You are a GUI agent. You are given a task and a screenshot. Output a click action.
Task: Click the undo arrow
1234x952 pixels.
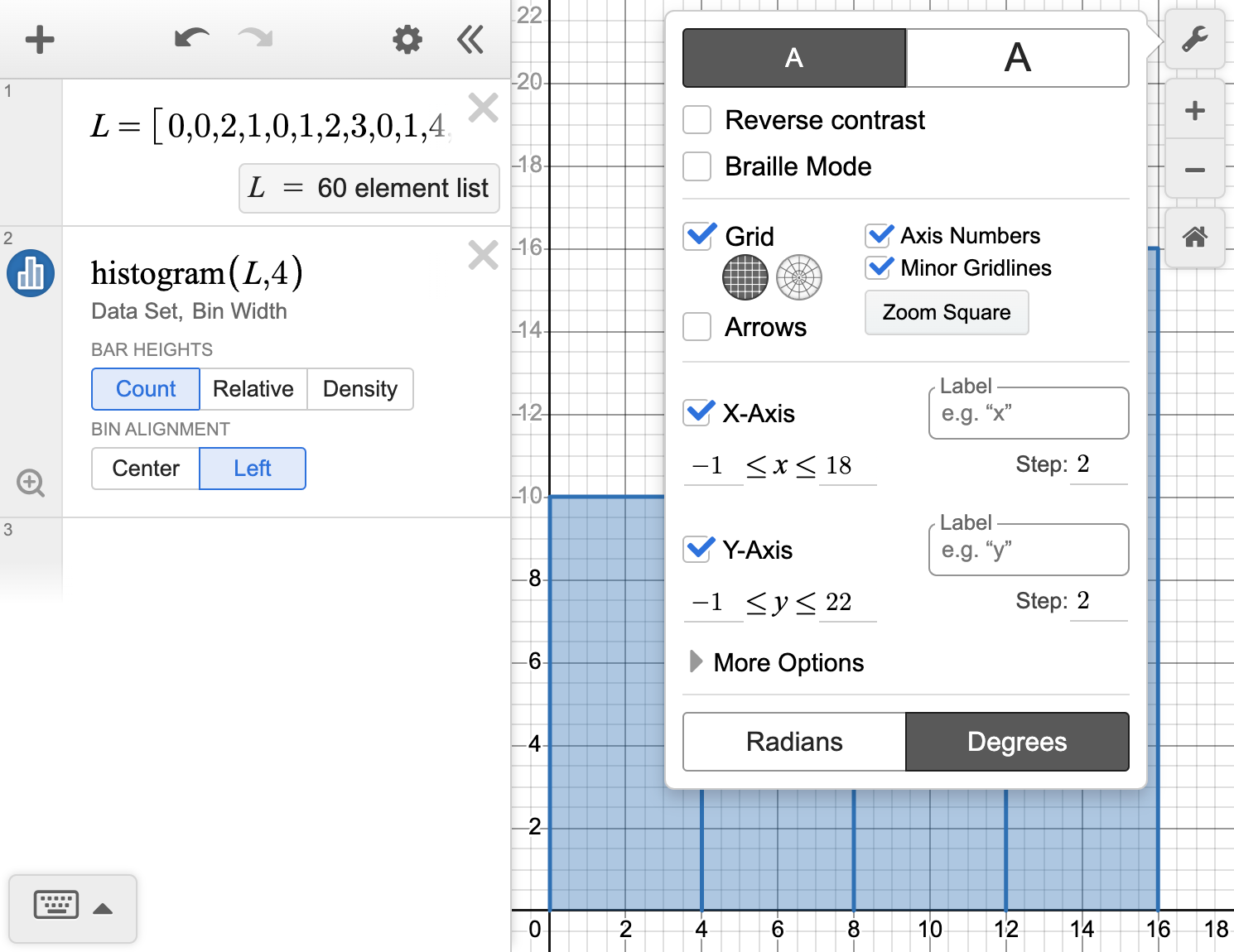(x=191, y=38)
